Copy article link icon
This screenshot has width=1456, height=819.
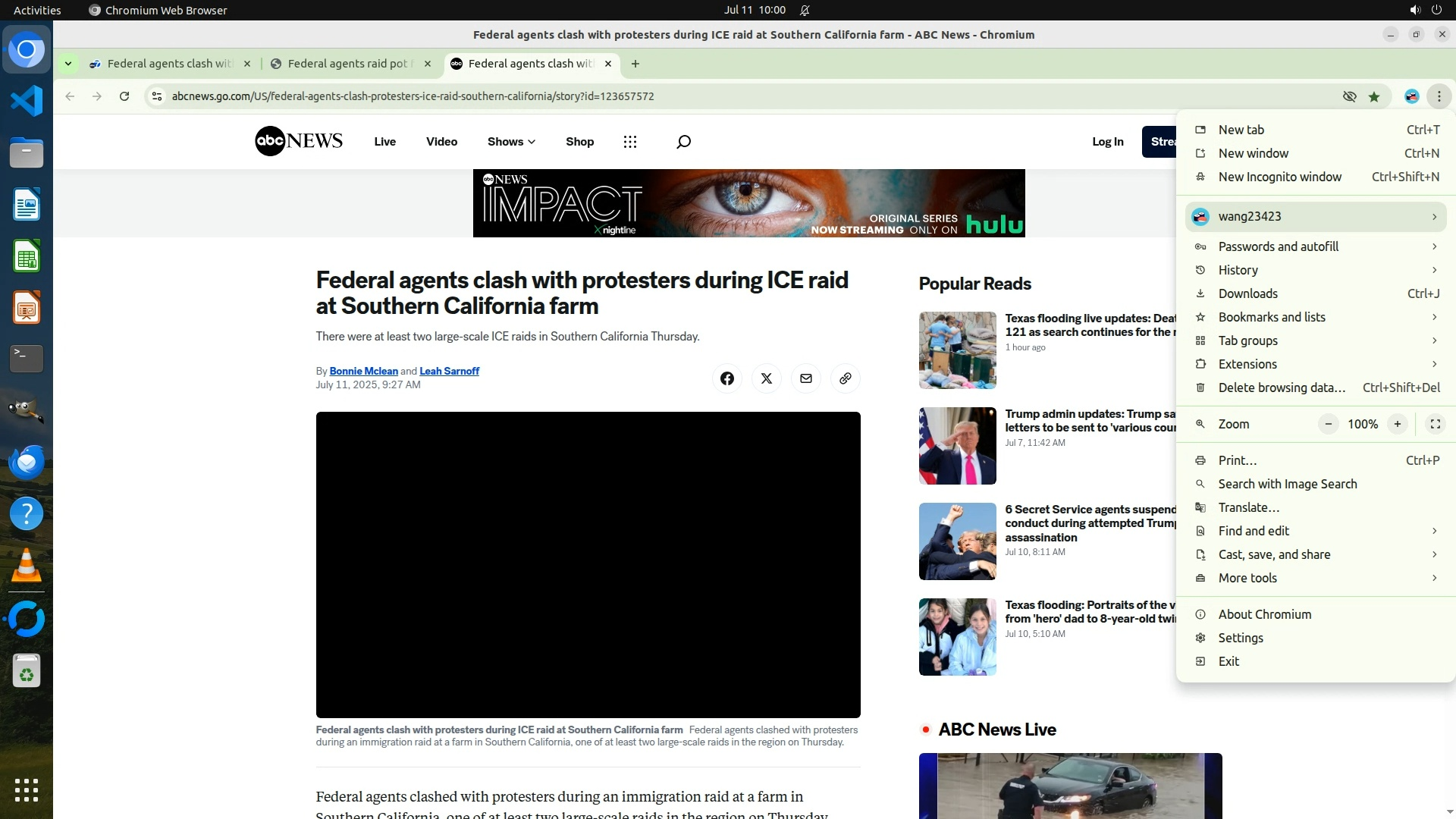(x=845, y=378)
